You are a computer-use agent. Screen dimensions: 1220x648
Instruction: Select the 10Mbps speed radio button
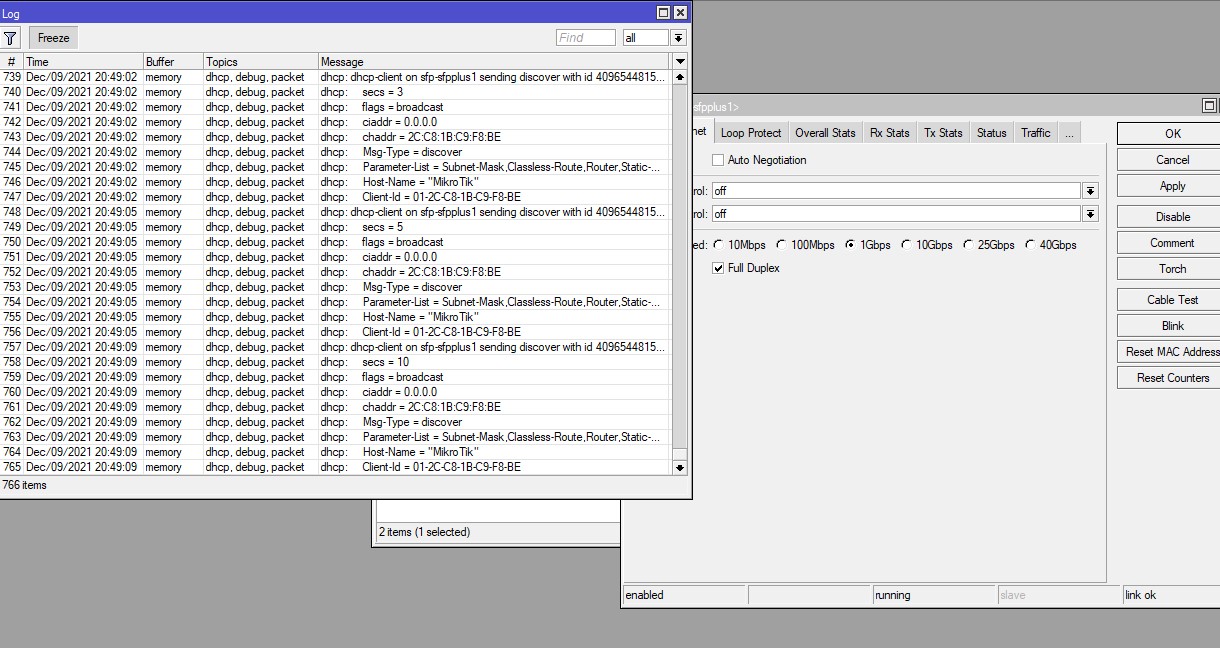tap(717, 245)
